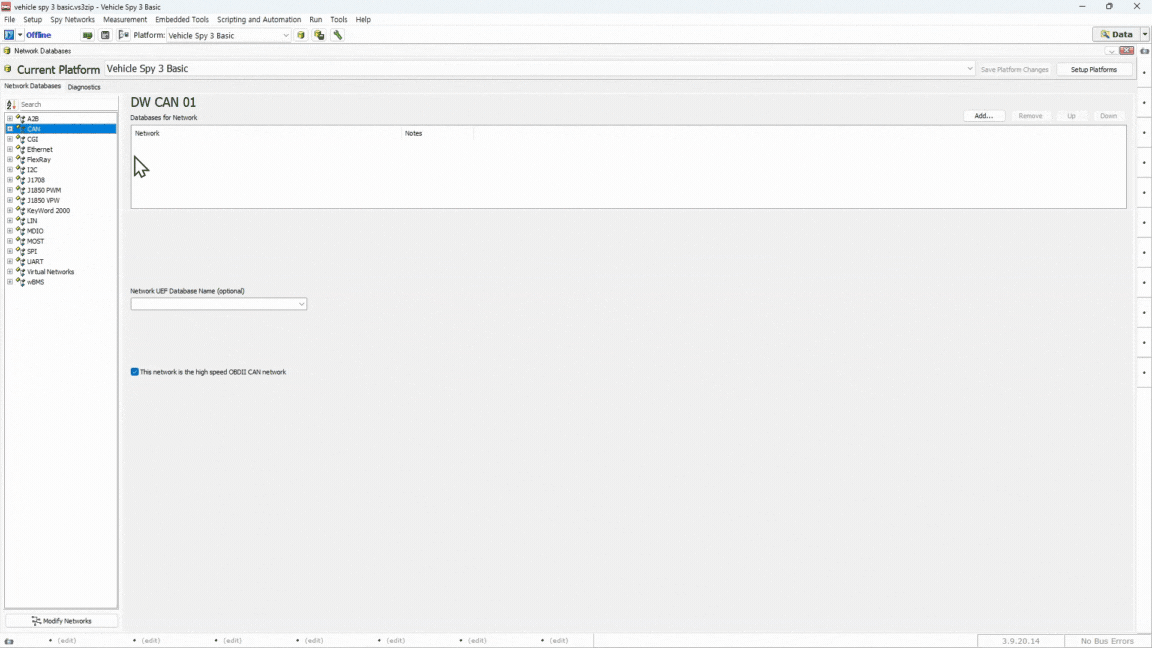The width and height of the screenshot is (1152, 648).
Task: Click the wrench tool icon in toolbar
Action: (338, 35)
